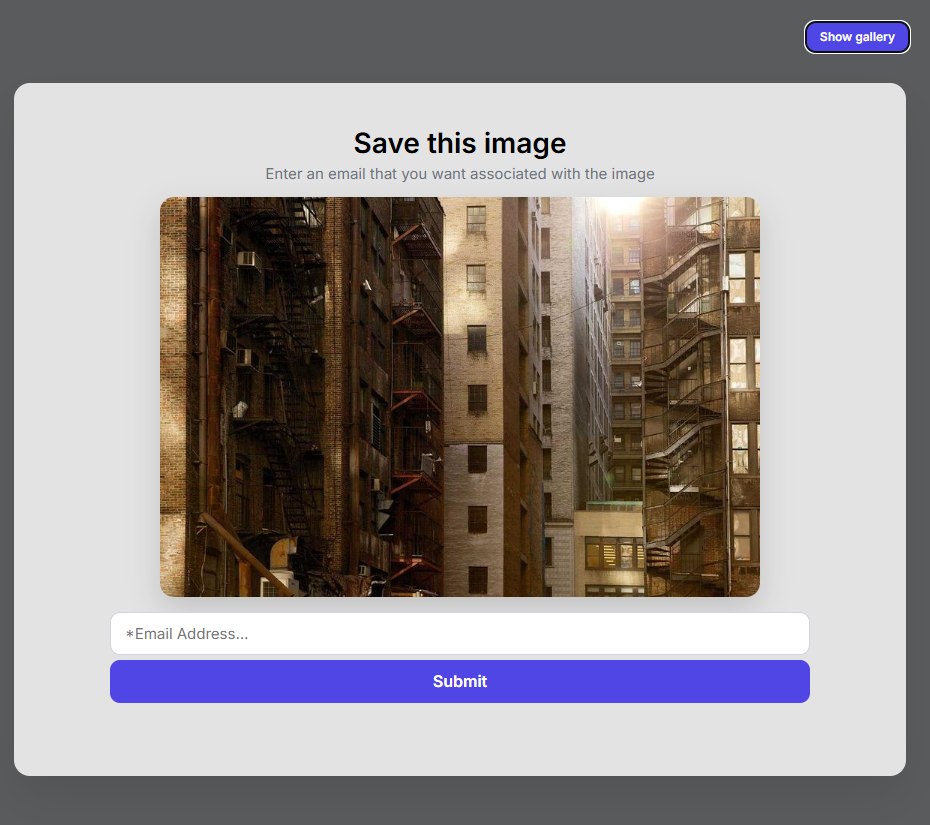Viewport: 930px width, 825px height.
Task: Click inside the Email Address input field
Action: (460, 633)
